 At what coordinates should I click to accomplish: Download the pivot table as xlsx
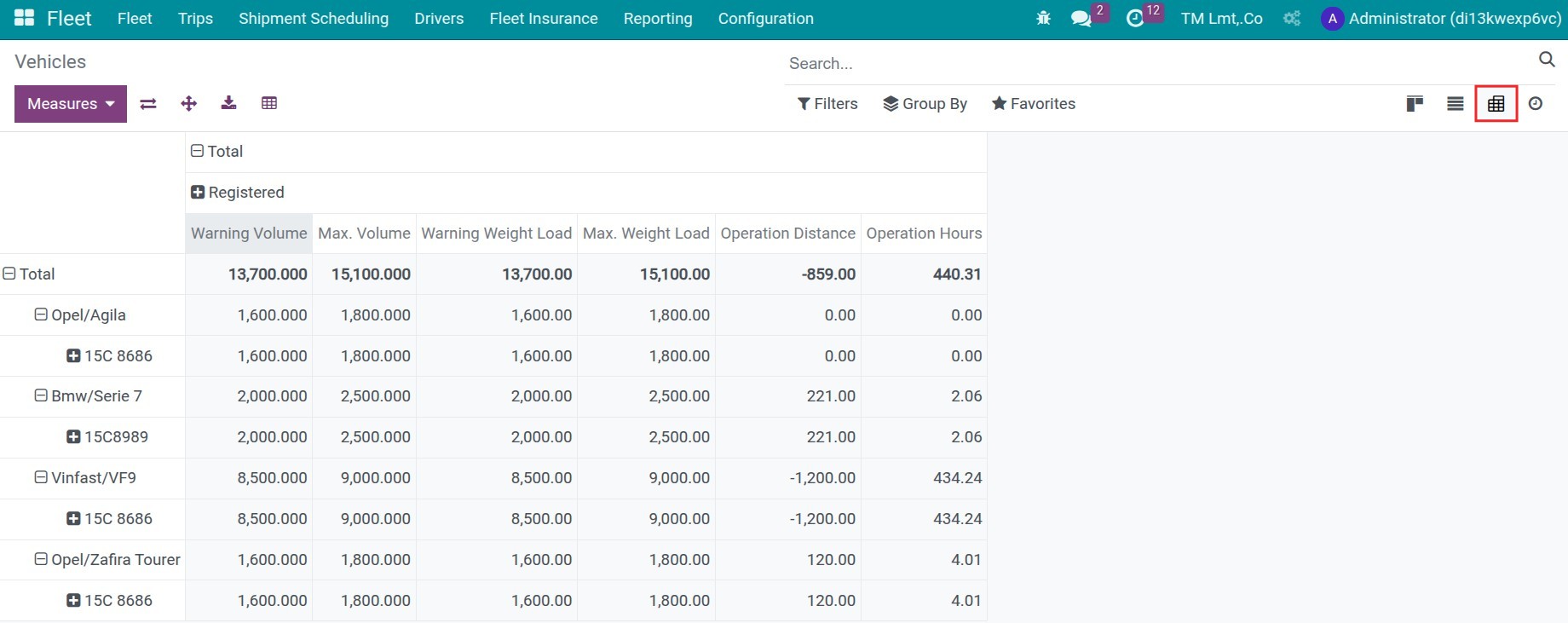(x=228, y=103)
